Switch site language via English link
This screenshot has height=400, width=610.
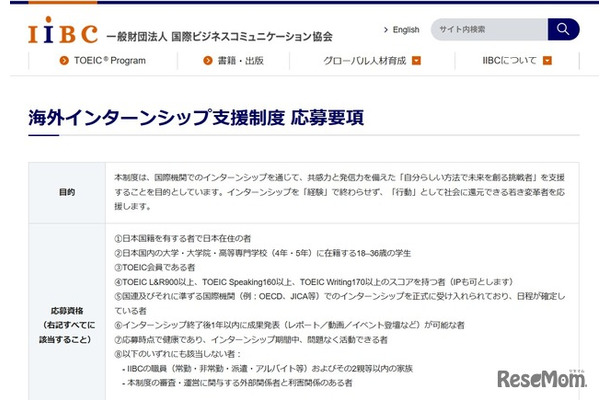coord(401,30)
